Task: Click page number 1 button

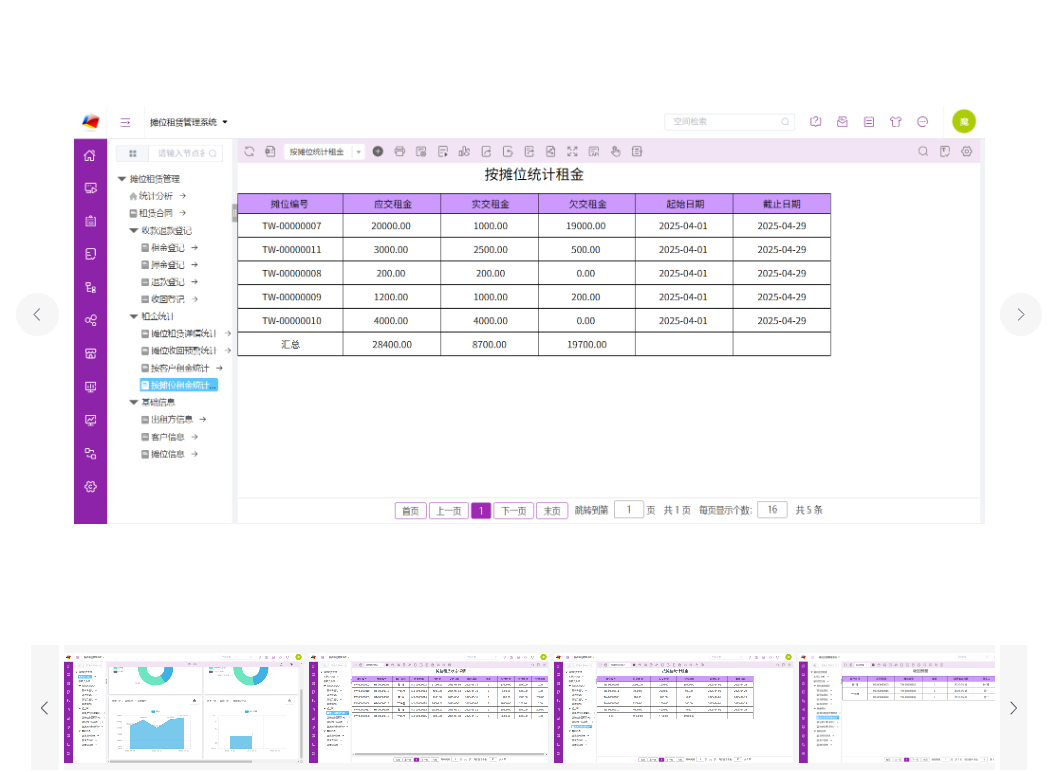Action: [x=481, y=511]
